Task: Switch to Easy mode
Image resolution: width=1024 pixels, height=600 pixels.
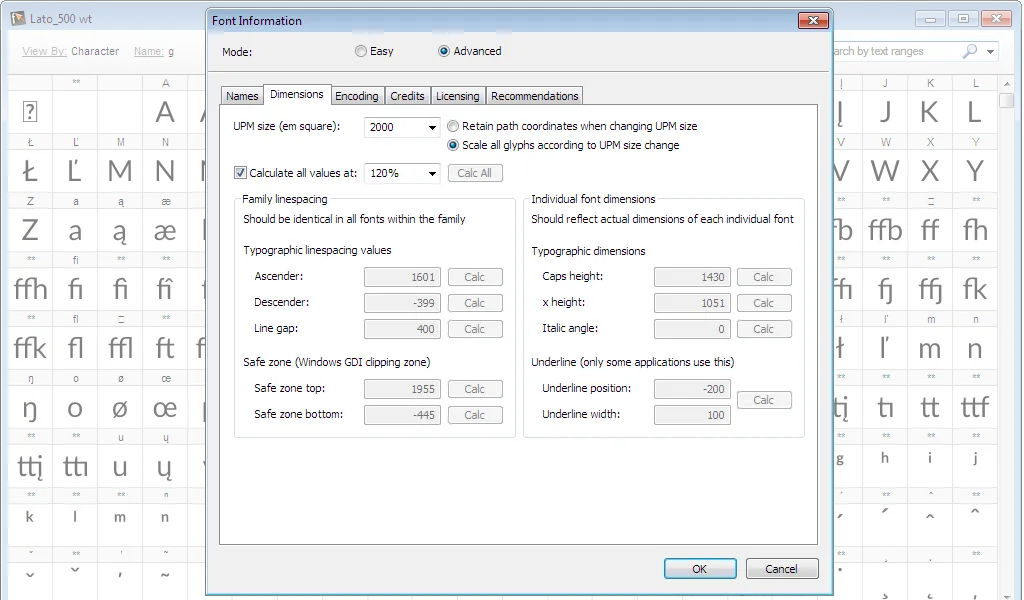Action: (x=360, y=50)
